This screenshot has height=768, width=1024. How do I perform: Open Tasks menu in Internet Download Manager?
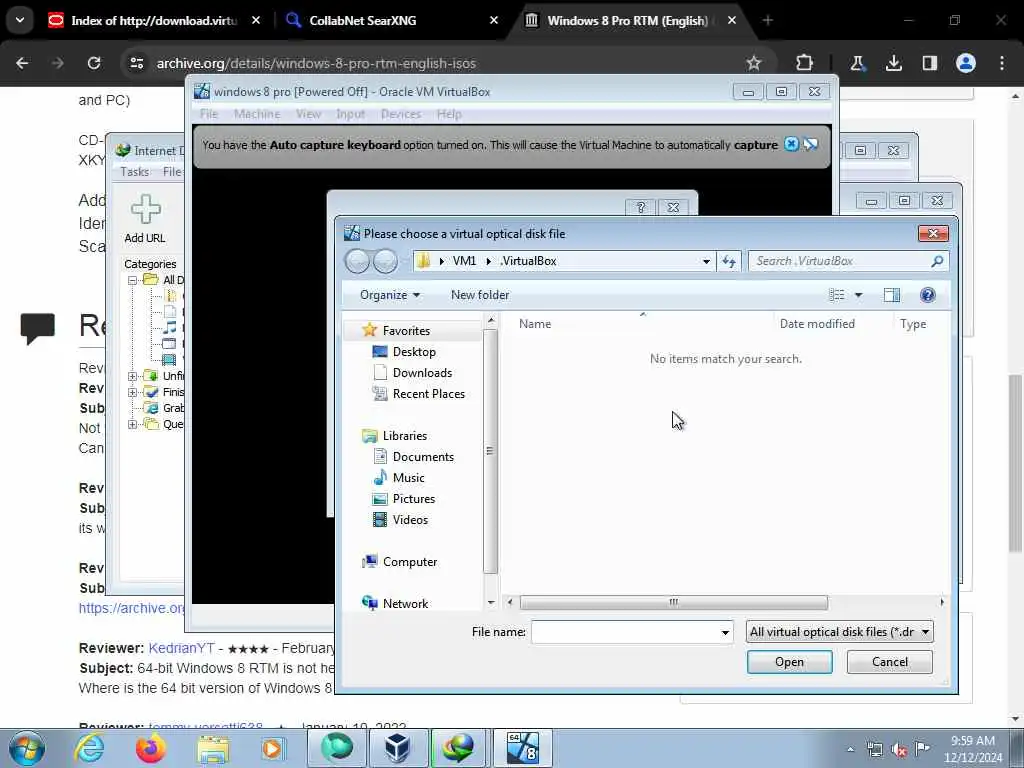tap(134, 172)
